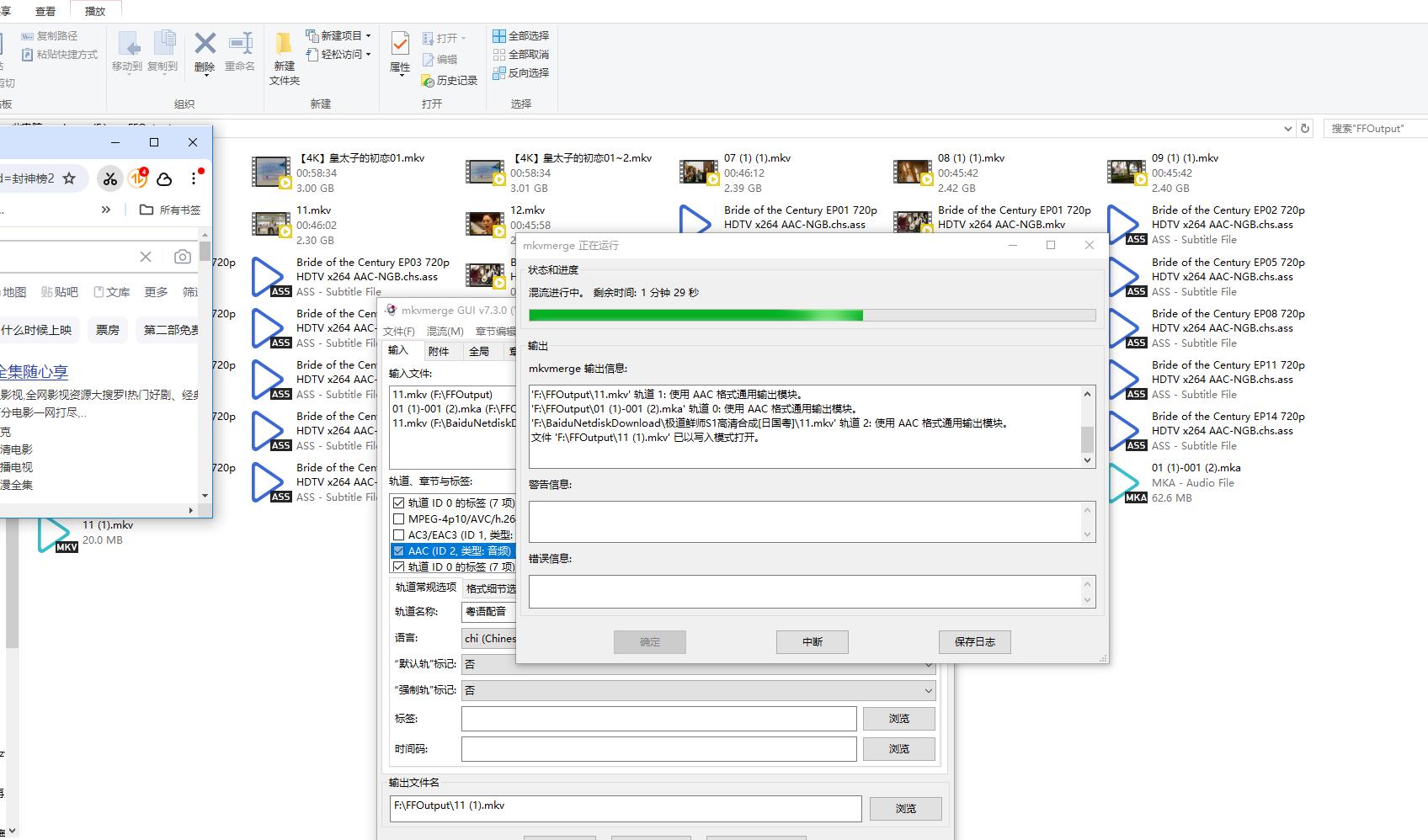Image resolution: width=1428 pixels, height=840 pixels.
Task: Toggle the AC3/EAC3 track checkbox
Action: click(x=399, y=535)
